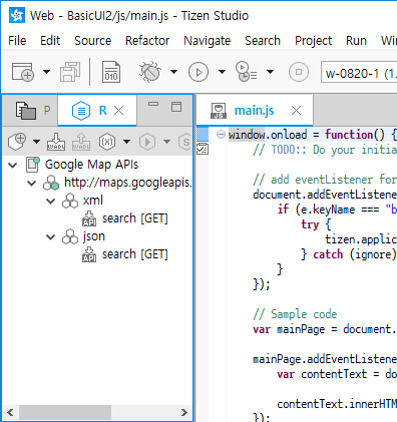The width and height of the screenshot is (397, 422).
Task: Click right arrow of horizontal scrollbar
Action: (x=184, y=412)
